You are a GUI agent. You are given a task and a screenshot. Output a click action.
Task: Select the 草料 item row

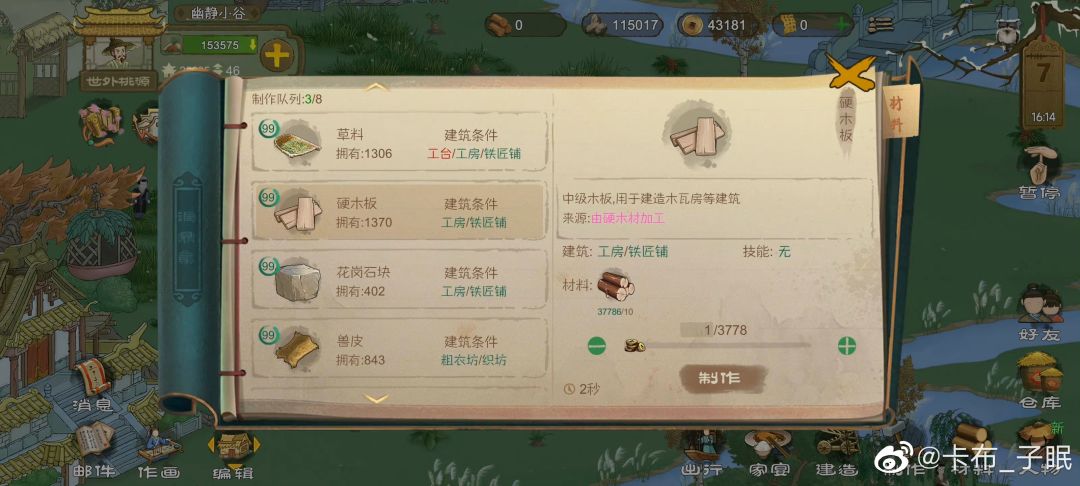(x=399, y=142)
